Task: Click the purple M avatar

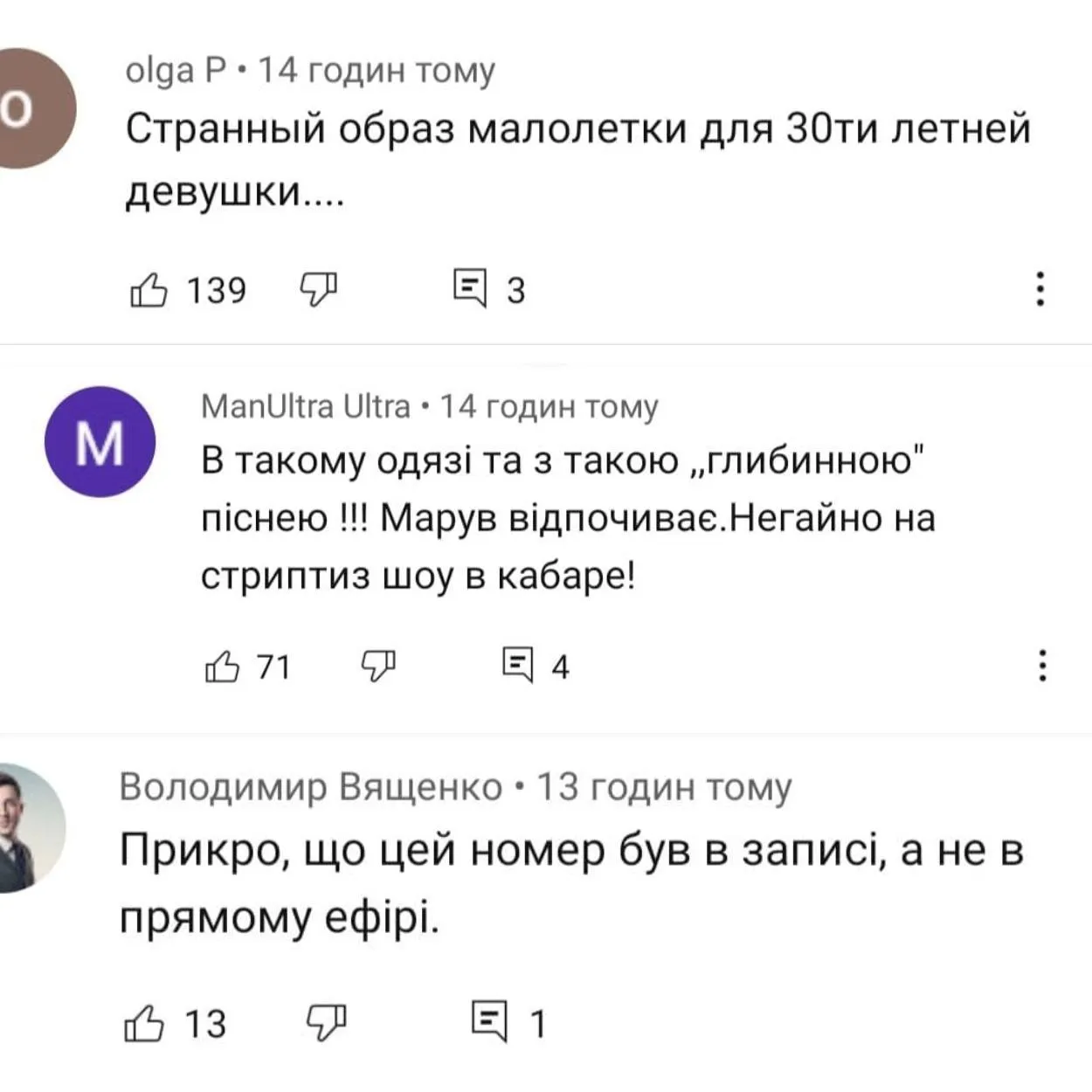Action: click(x=100, y=442)
